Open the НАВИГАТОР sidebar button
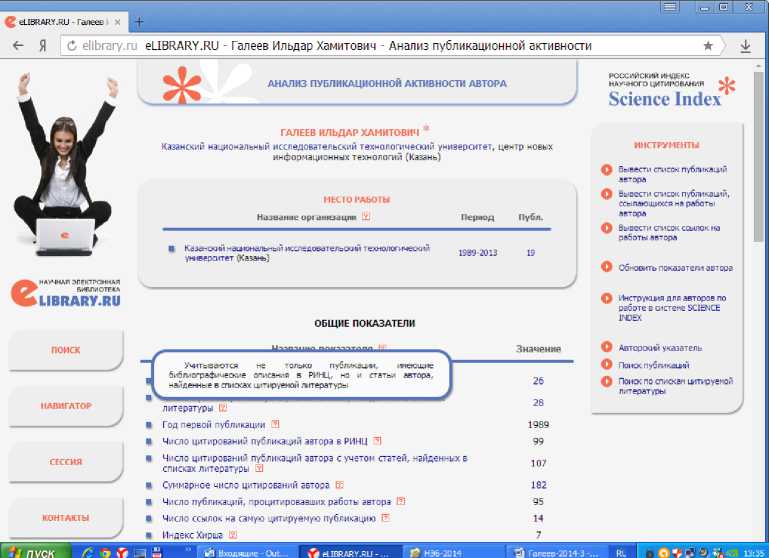 pos(66,406)
